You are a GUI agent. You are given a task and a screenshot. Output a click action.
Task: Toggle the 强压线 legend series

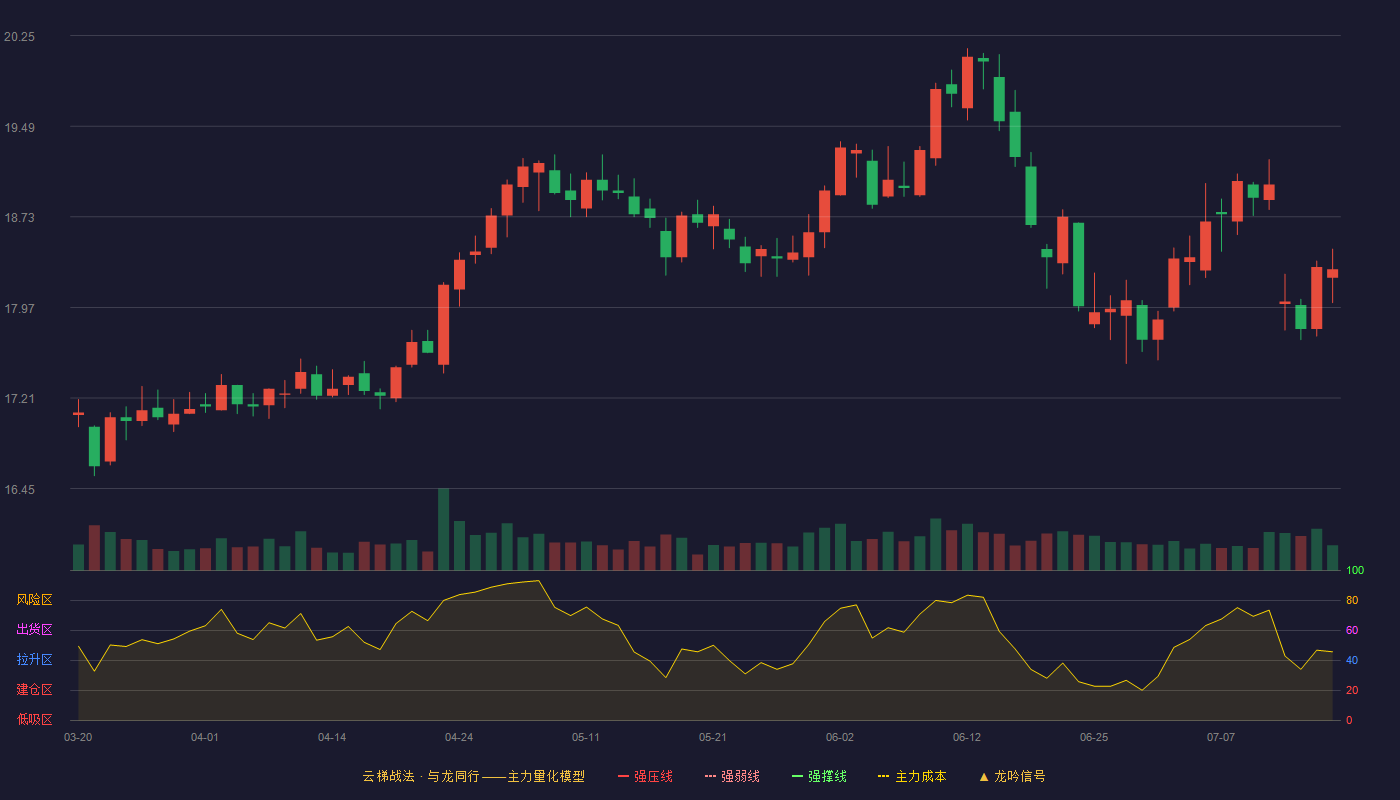645,776
